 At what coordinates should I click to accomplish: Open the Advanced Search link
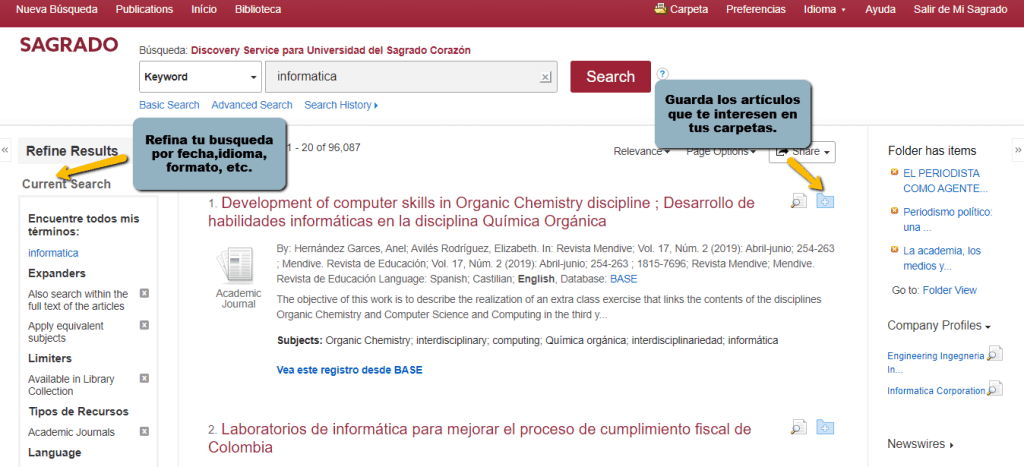click(251, 105)
